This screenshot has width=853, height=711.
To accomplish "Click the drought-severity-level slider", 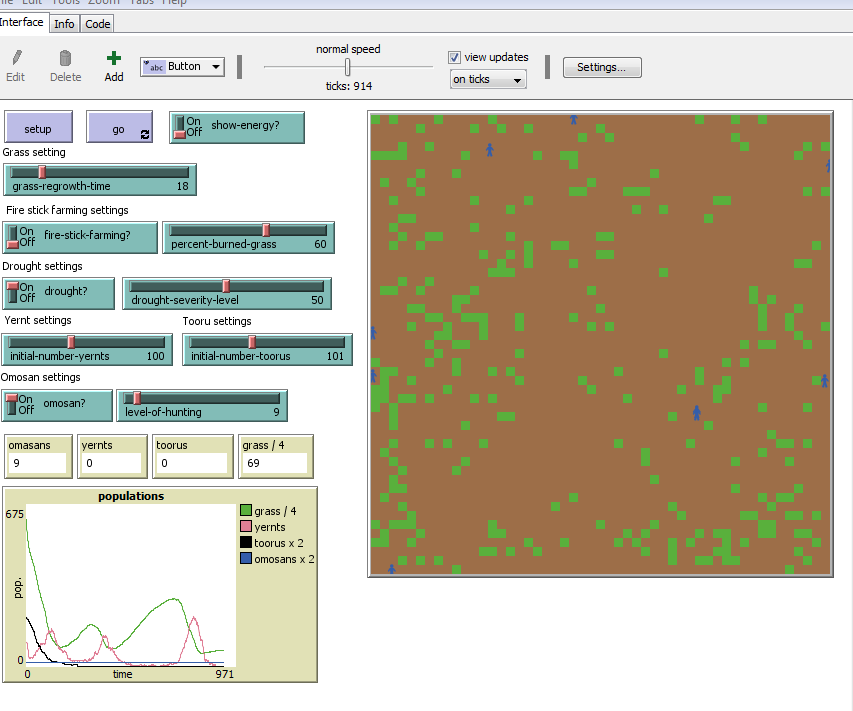I will point(227,294).
